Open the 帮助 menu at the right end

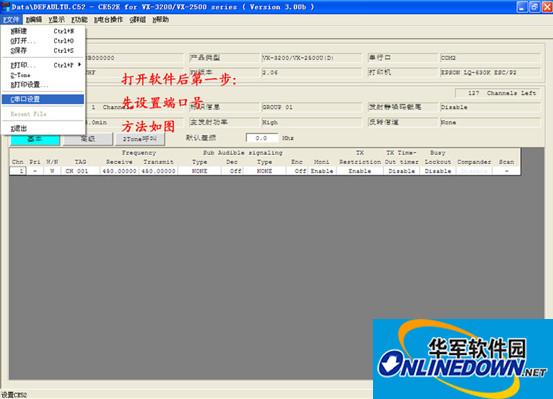tap(161, 20)
